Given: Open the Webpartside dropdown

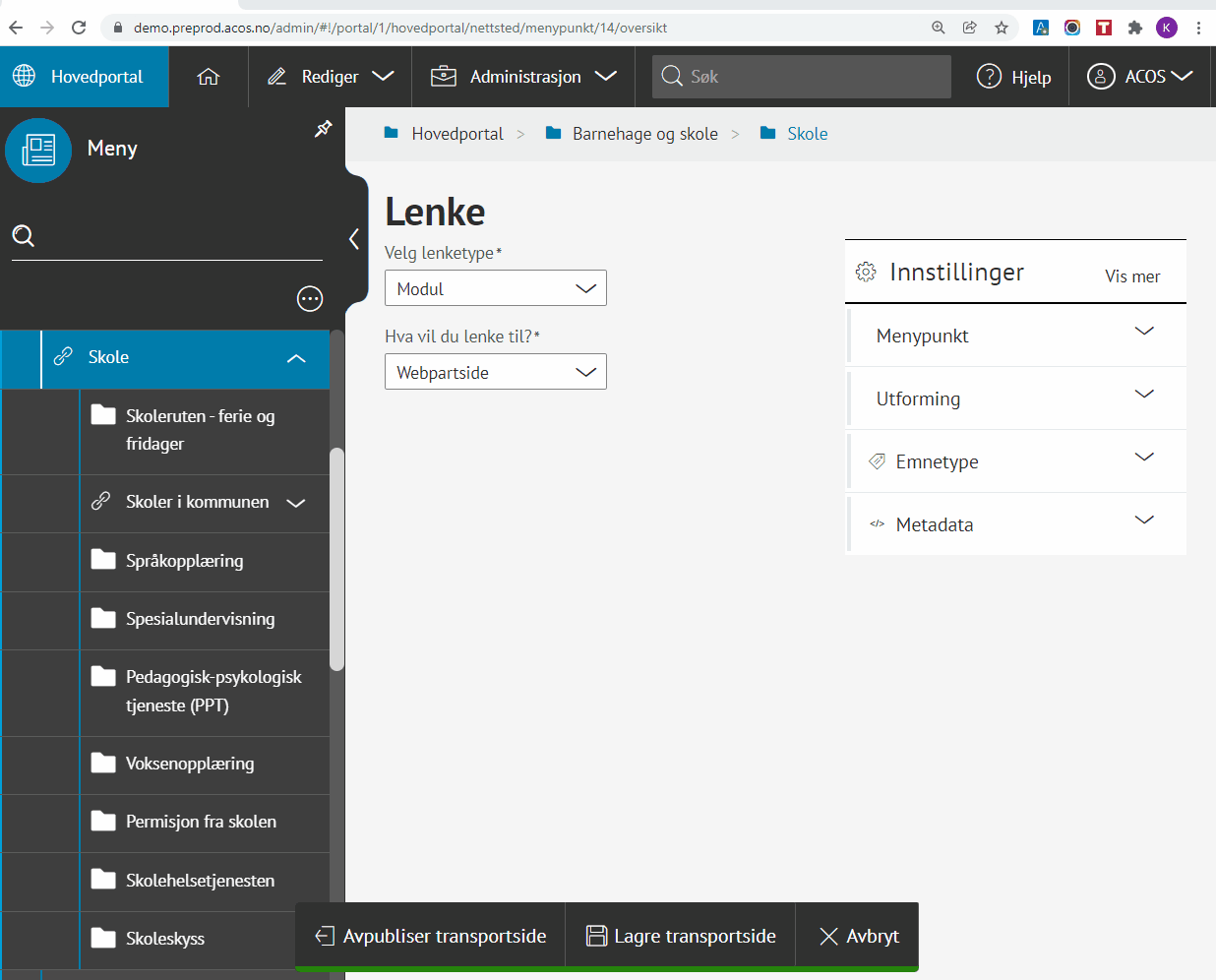Looking at the screenshot, I should pyautogui.click(x=495, y=372).
